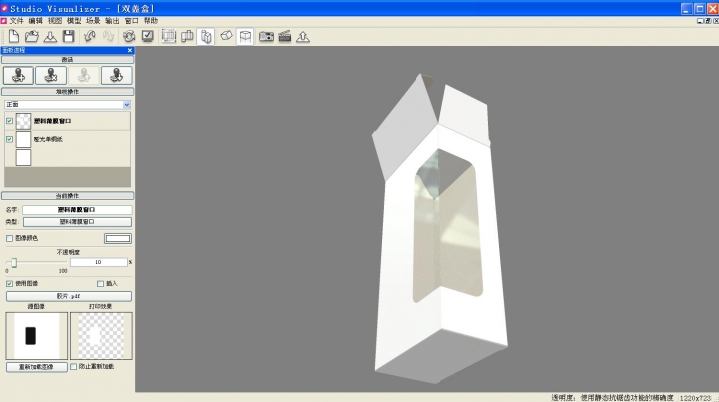Screen dimensions: 719x402
Task: Click the 重新加载图像 button
Action: 37,367
